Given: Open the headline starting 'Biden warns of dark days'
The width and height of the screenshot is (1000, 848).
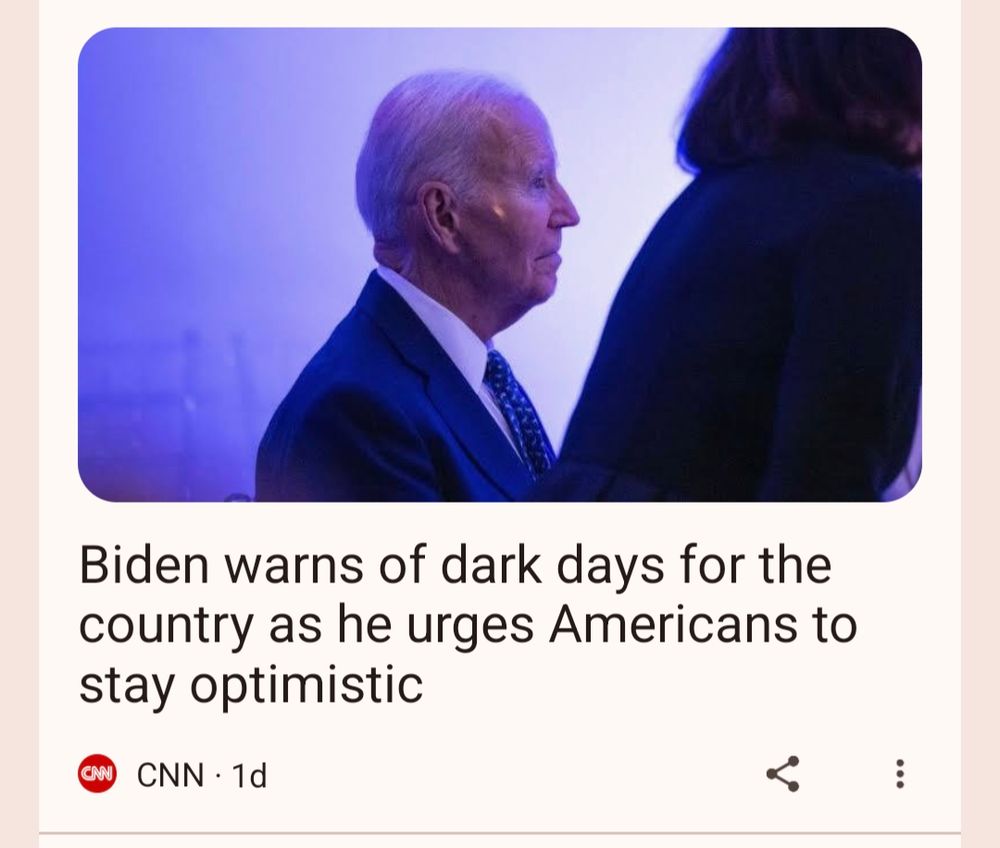Looking at the screenshot, I should 468,625.
